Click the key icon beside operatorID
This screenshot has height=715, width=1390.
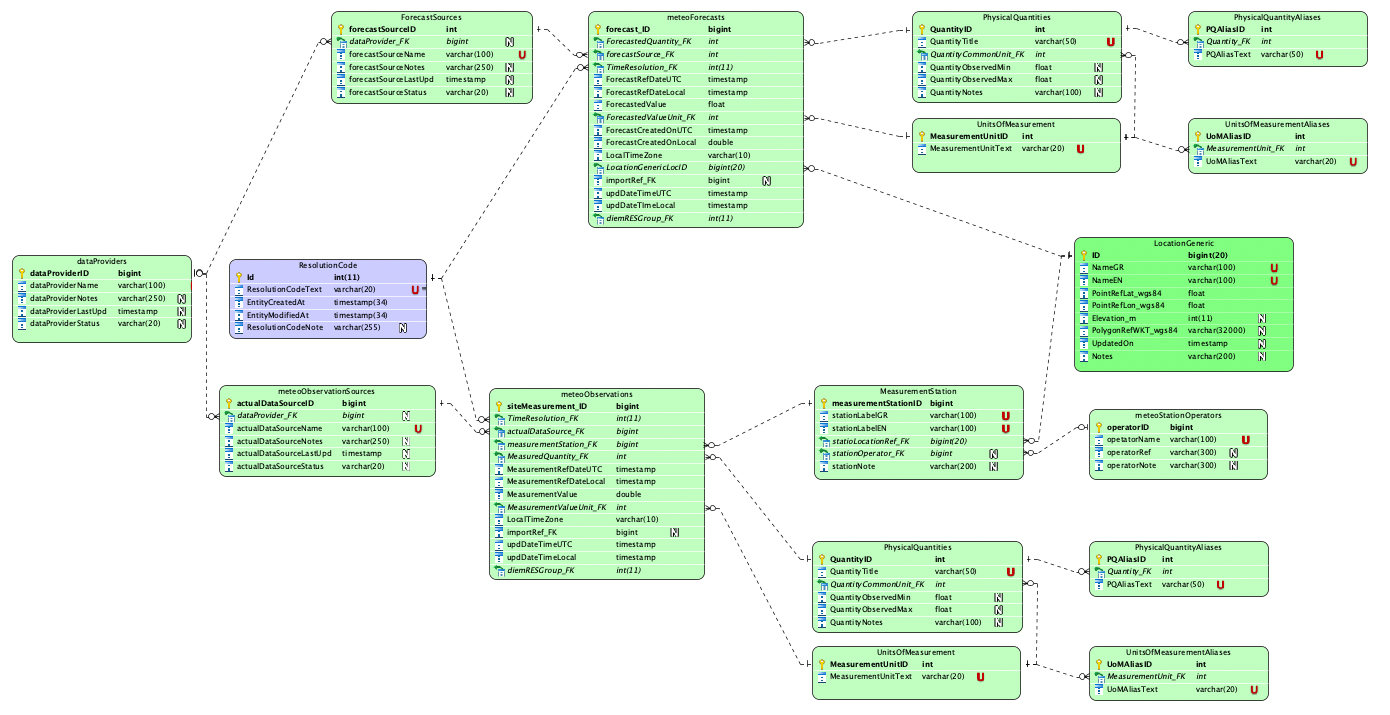coord(1098,427)
